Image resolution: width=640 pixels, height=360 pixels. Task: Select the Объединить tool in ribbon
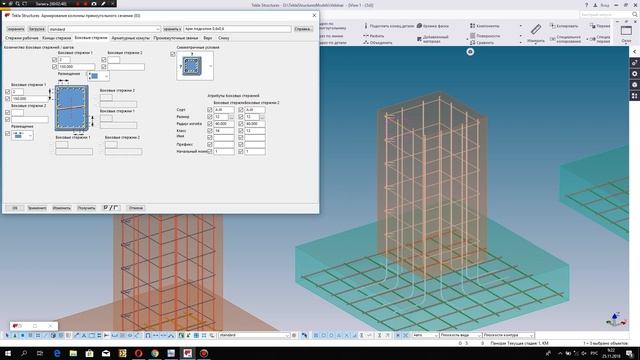[x=378, y=42]
